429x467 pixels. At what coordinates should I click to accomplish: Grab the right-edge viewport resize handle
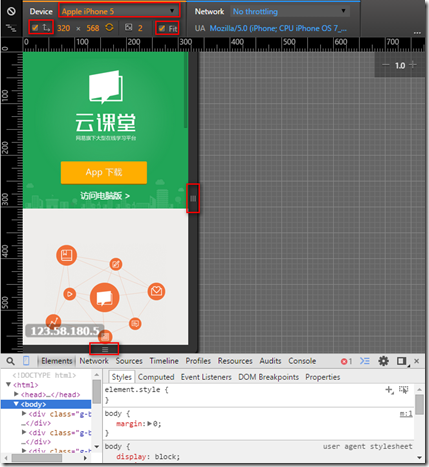pyautogui.click(x=193, y=199)
